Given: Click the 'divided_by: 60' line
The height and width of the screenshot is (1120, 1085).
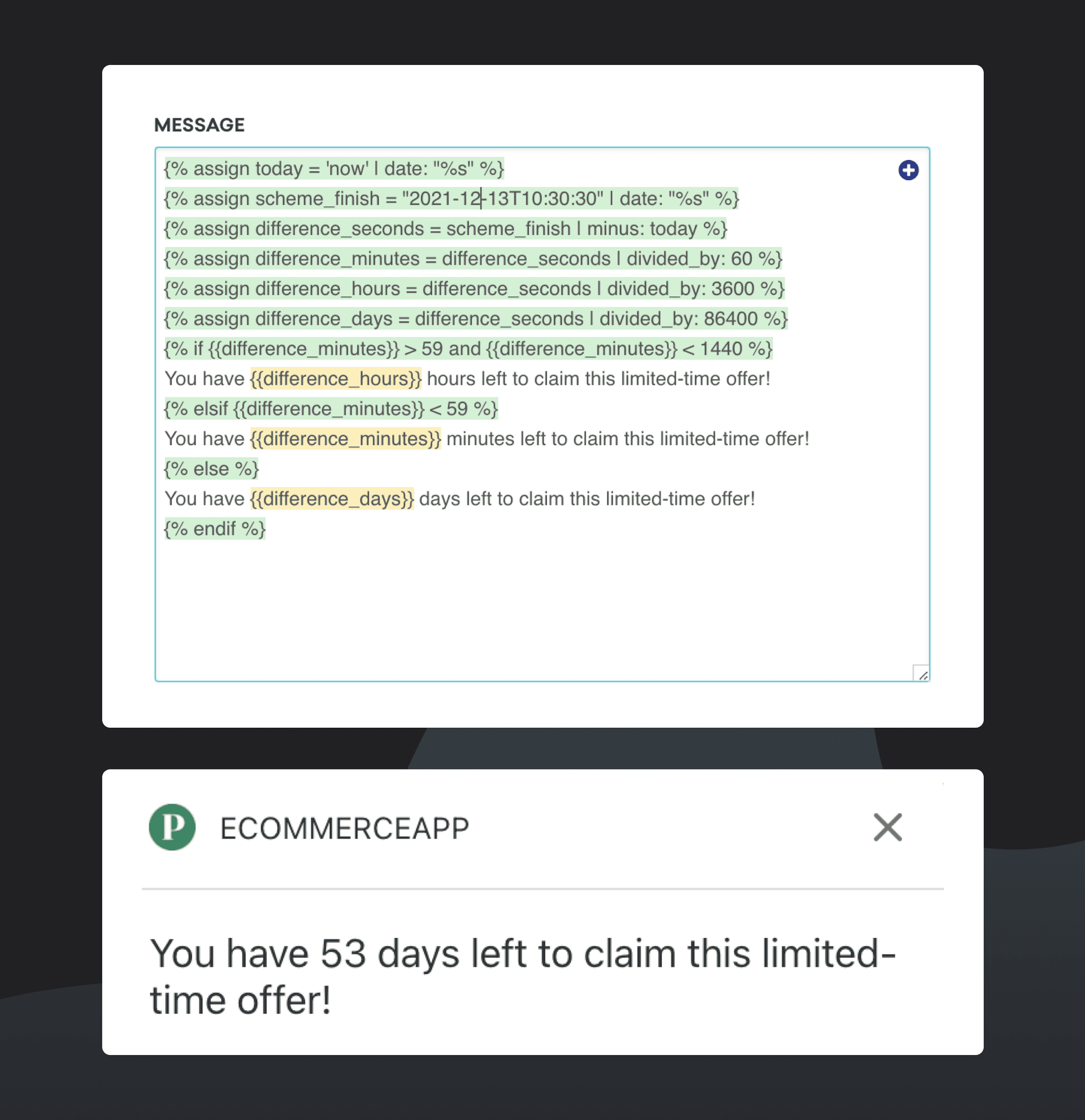Looking at the screenshot, I should [472, 259].
